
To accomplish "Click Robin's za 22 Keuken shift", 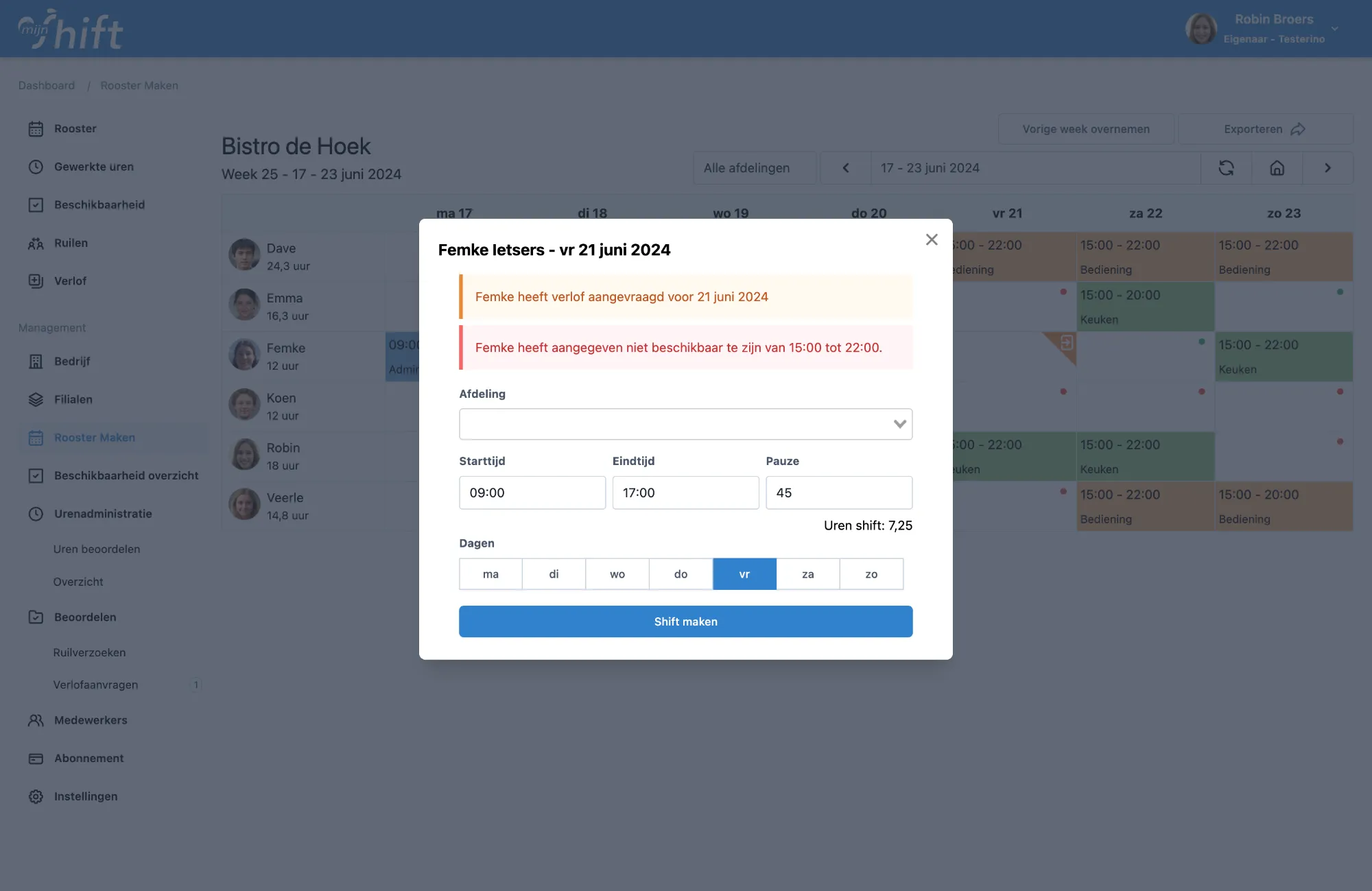I will pyautogui.click(x=1145, y=456).
